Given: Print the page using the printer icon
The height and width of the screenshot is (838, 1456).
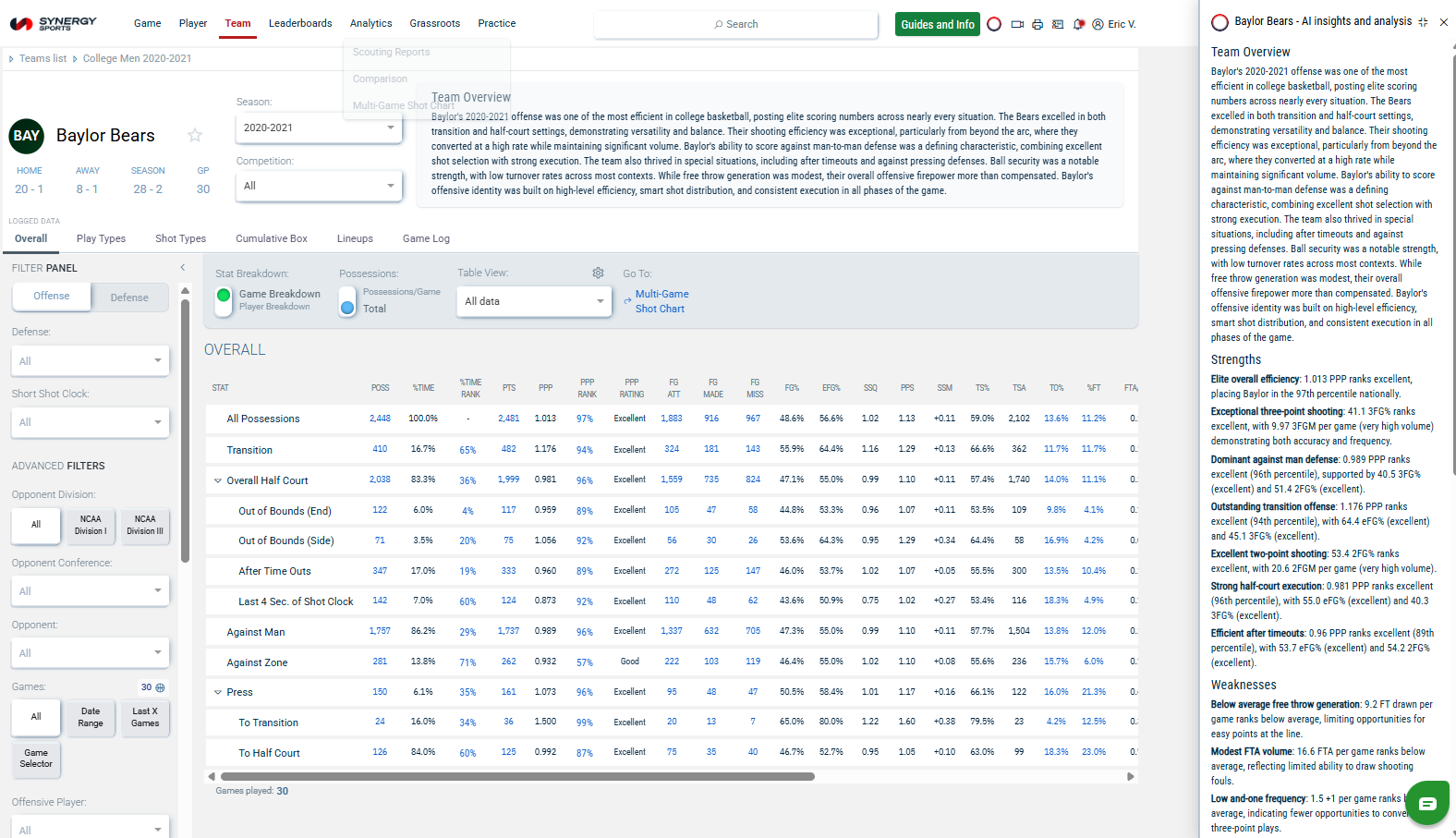Looking at the screenshot, I should [1037, 24].
